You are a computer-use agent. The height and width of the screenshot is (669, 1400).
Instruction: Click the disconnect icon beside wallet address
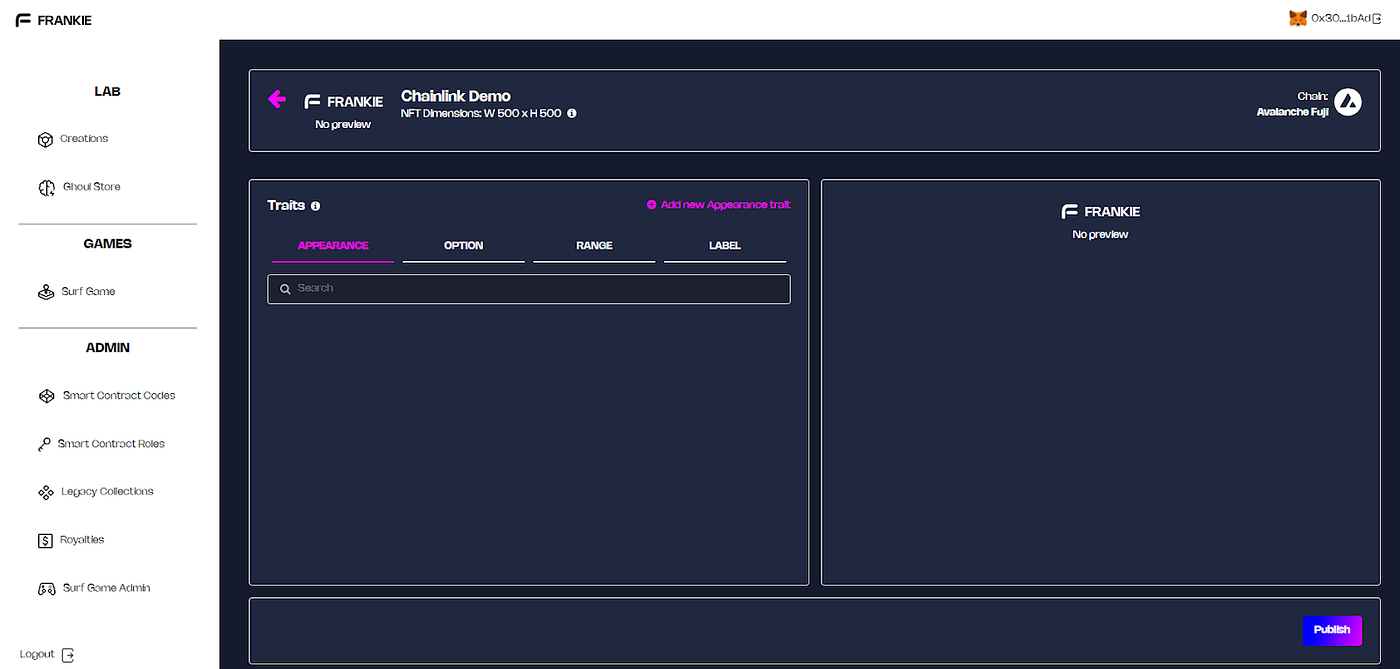click(1377, 18)
